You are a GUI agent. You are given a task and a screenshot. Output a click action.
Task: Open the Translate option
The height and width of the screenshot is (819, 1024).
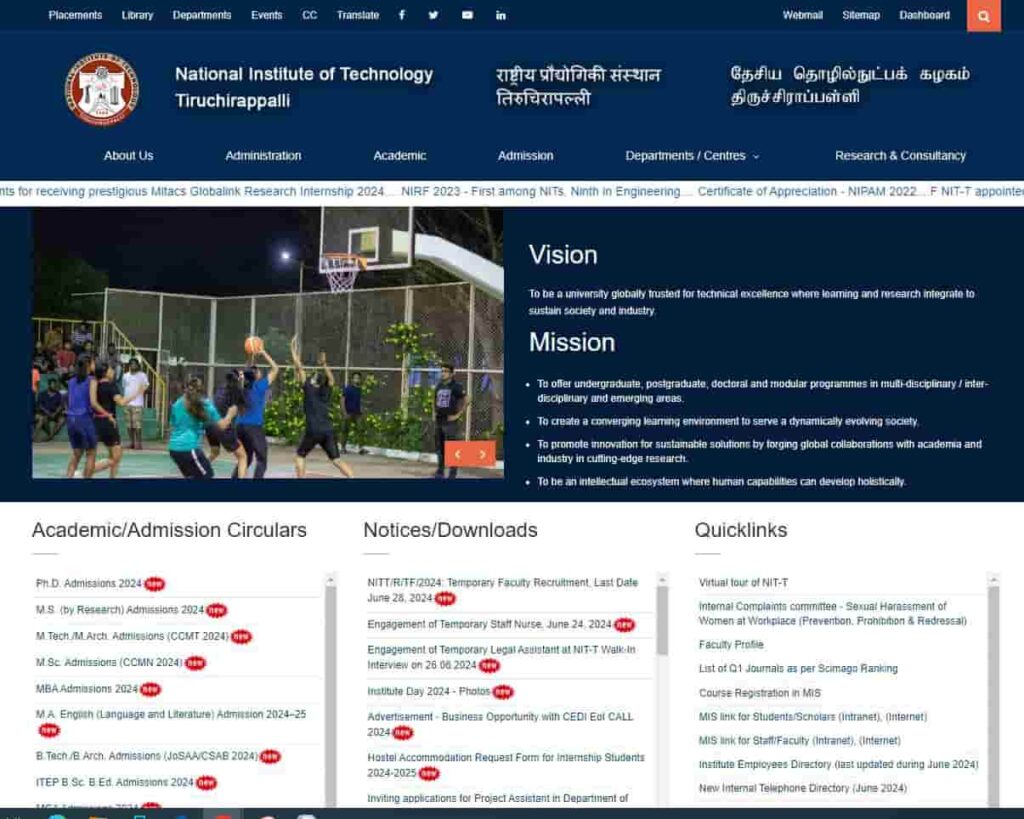[357, 15]
